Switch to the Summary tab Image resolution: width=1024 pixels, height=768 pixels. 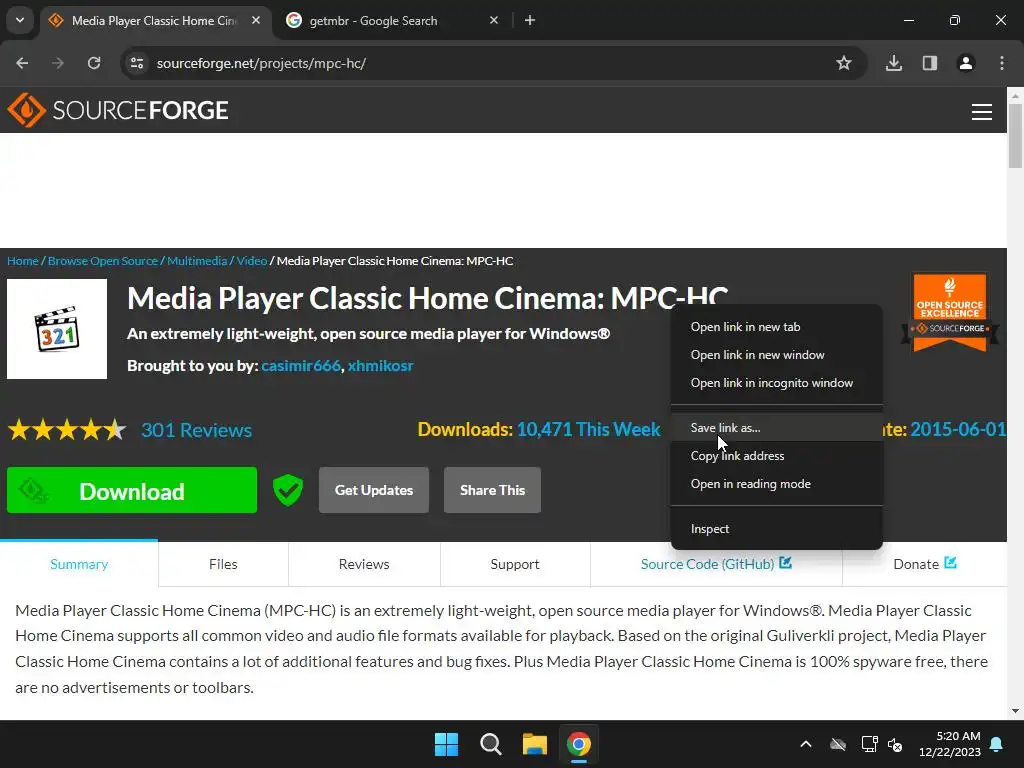pos(79,564)
